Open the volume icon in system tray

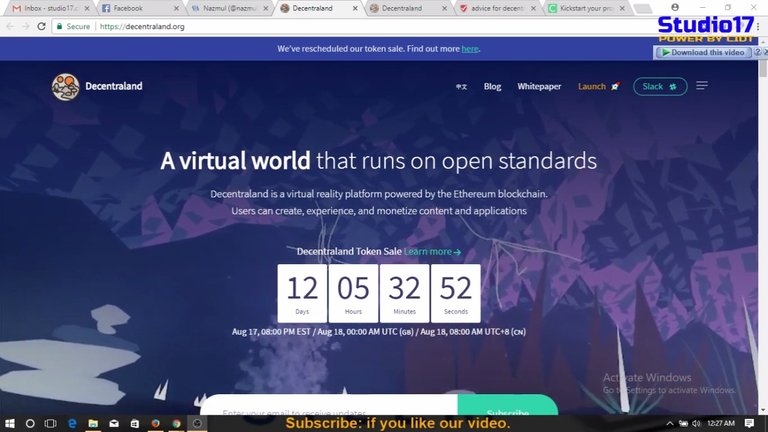click(x=696, y=423)
